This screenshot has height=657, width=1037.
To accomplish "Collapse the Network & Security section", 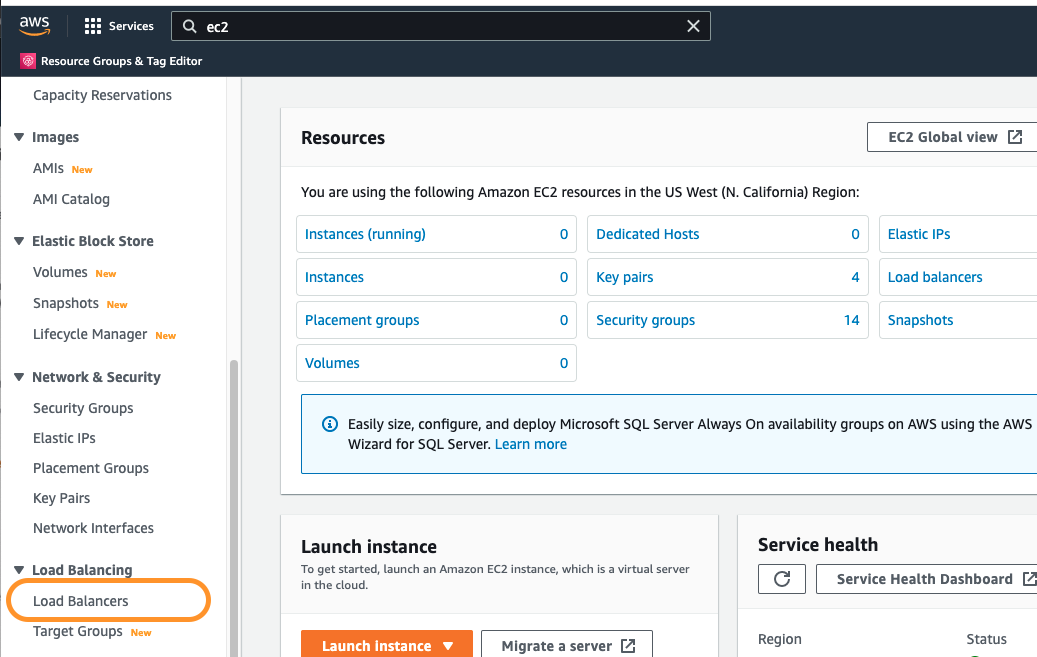I will [x=19, y=377].
